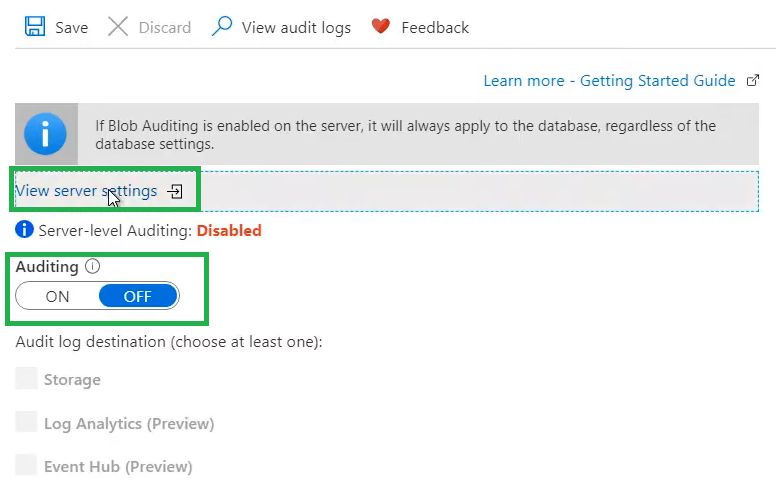Click the Server-level Auditing info icon
Viewport: 776px width, 488px height.
25,230
